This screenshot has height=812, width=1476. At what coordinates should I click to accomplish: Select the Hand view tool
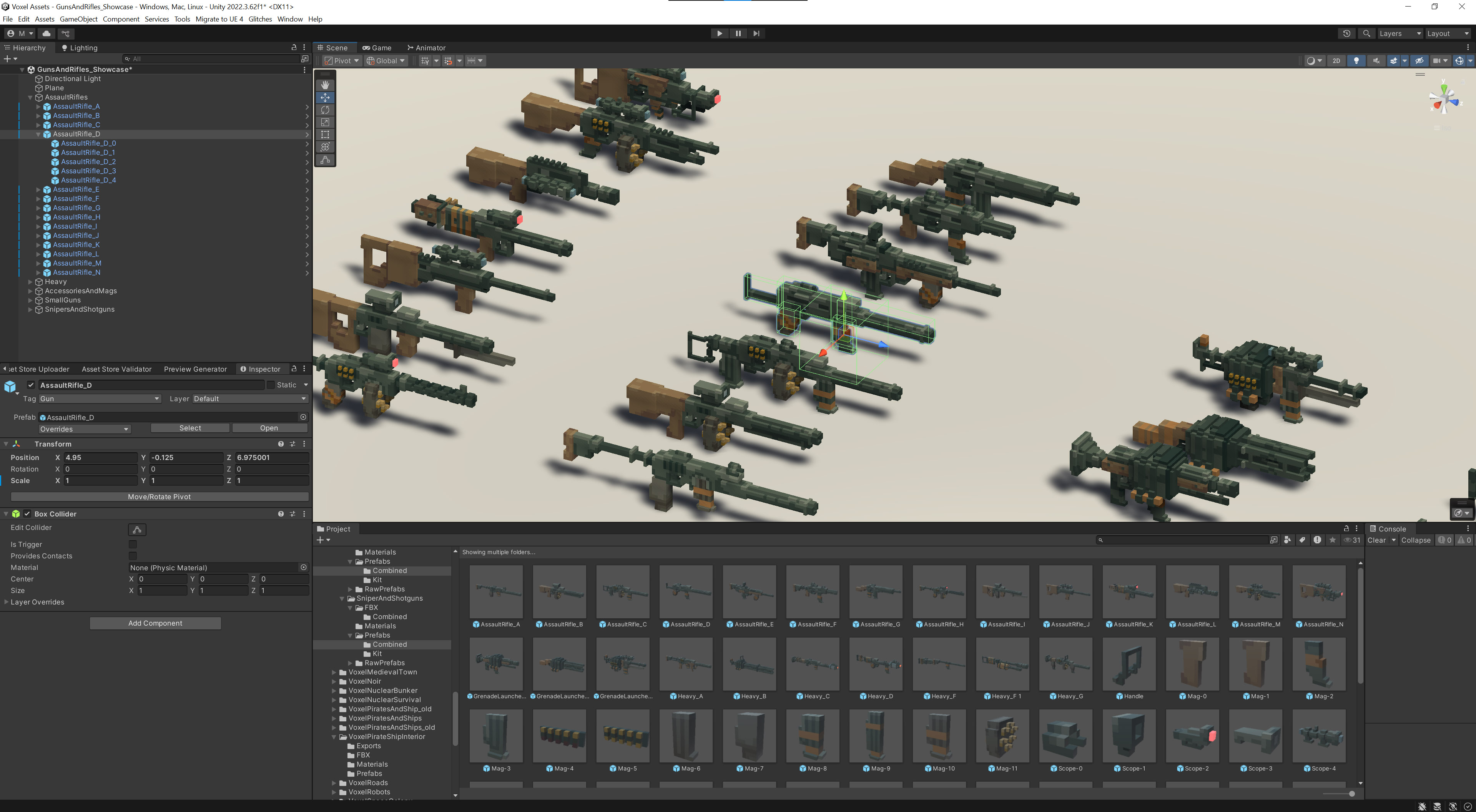(x=325, y=85)
